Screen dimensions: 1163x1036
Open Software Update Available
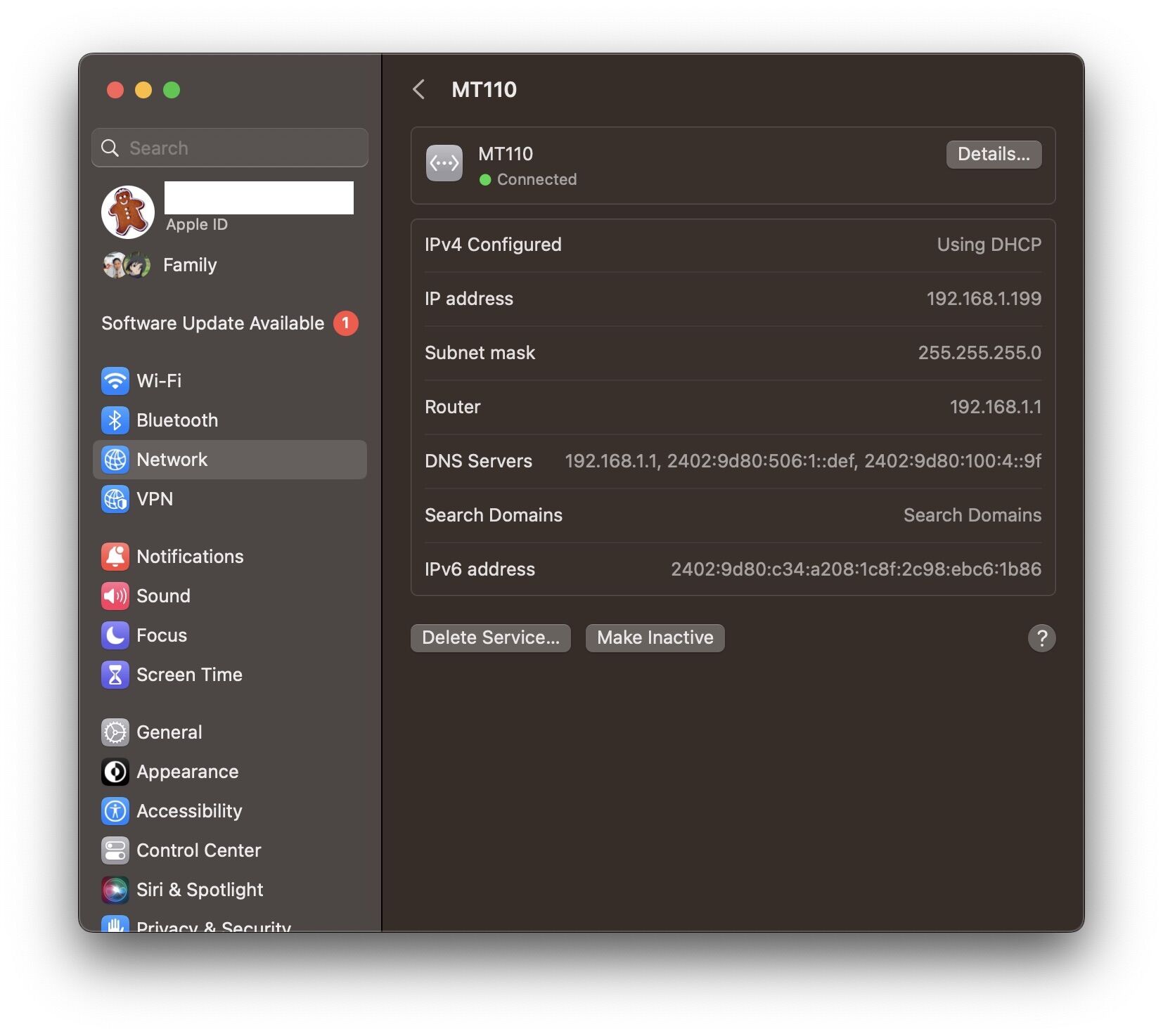click(x=230, y=323)
